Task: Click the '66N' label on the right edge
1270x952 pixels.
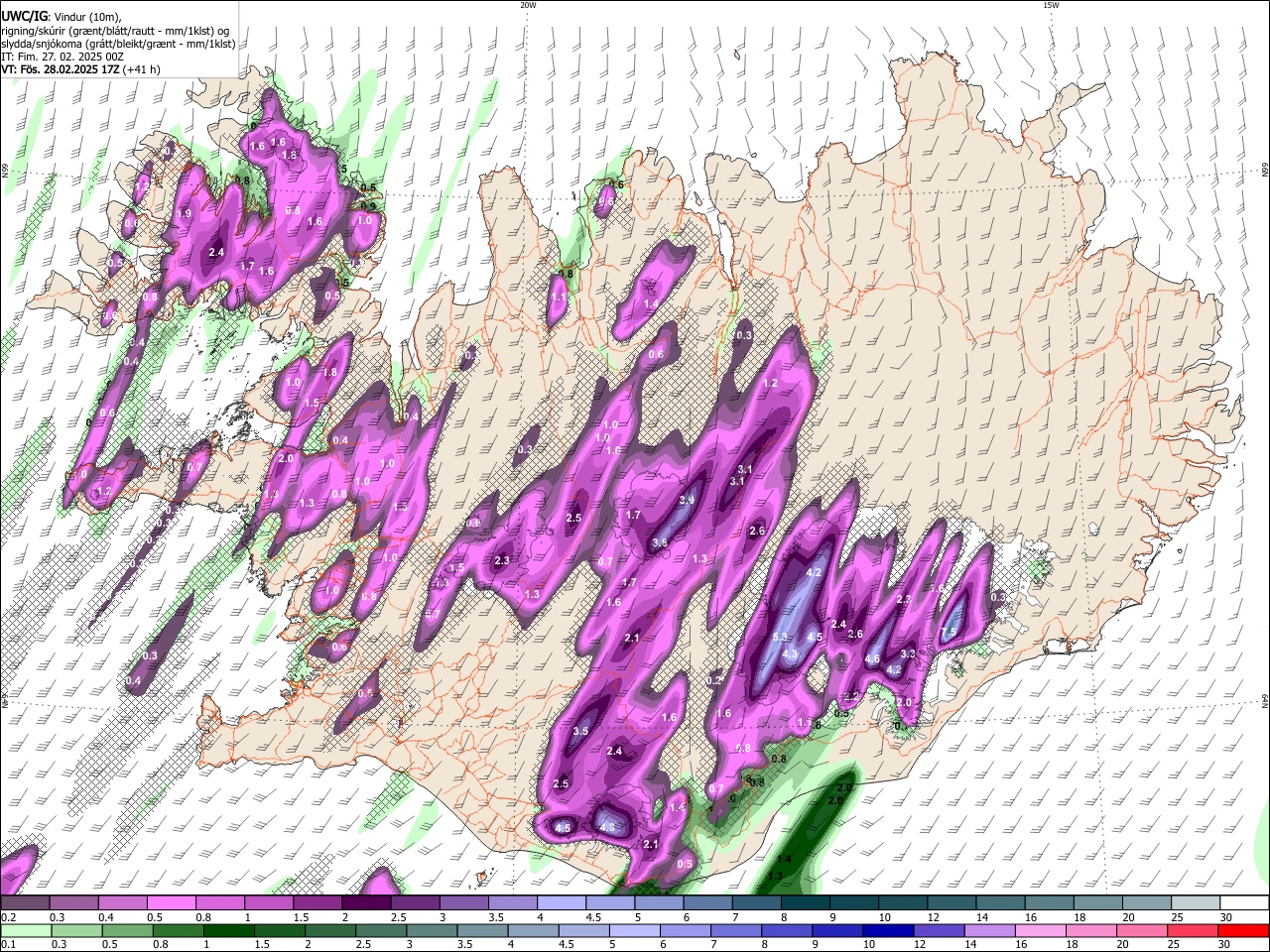Action: point(1265,172)
